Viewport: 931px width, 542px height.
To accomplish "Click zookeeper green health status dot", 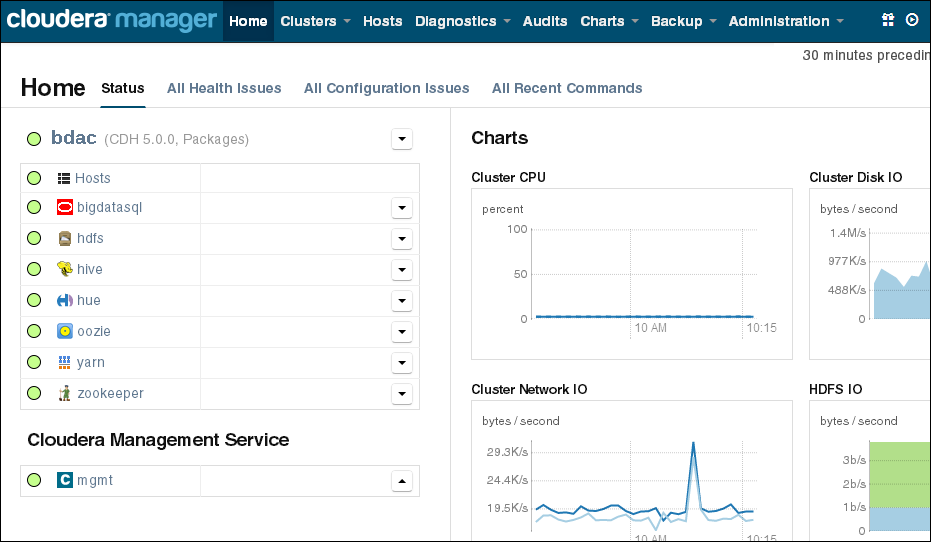I will 34,393.
